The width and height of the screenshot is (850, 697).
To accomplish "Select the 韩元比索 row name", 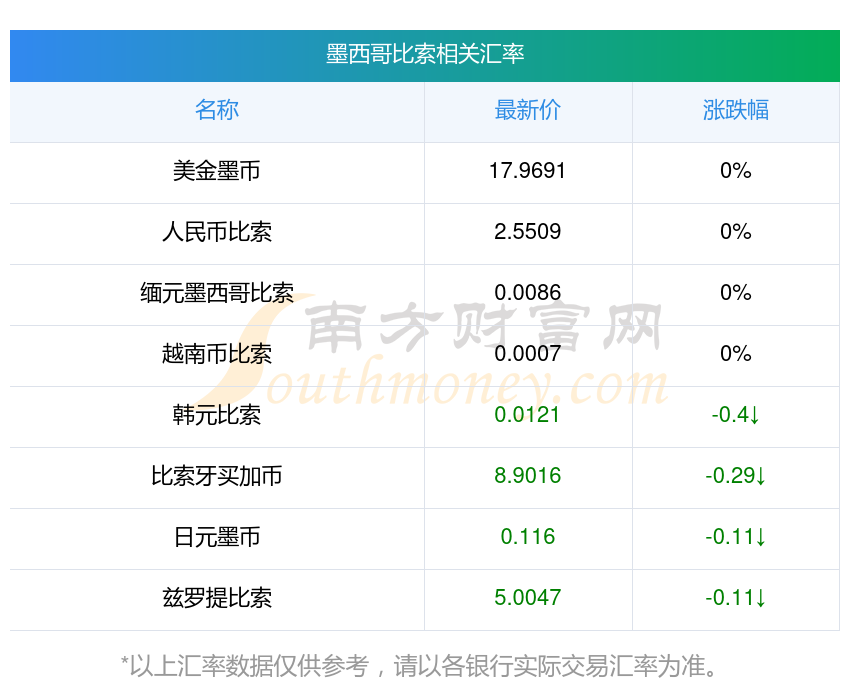I will click(217, 415).
